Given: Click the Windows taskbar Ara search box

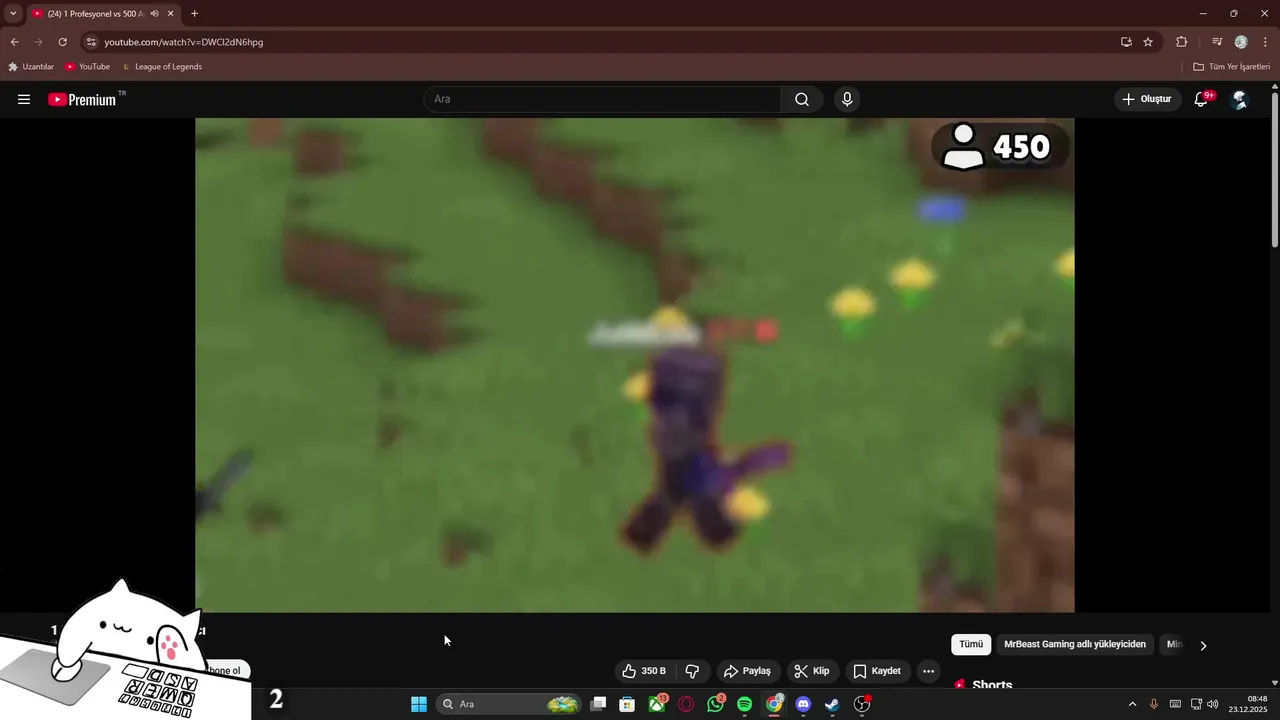Looking at the screenshot, I should (510, 704).
